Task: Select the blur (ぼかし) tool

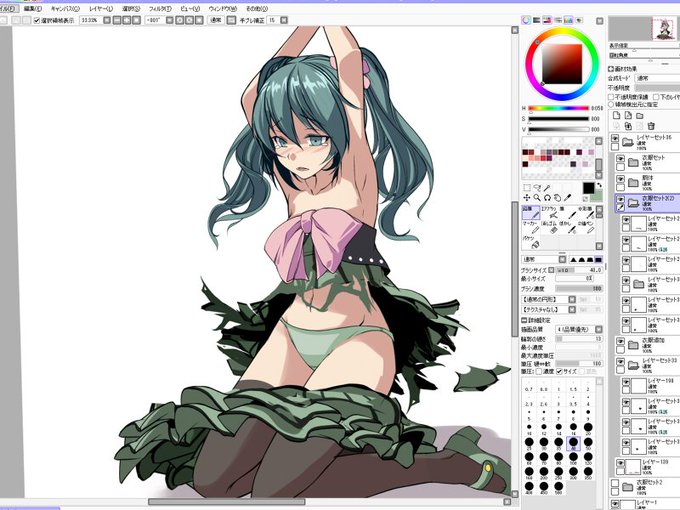Action: pyautogui.click(x=568, y=227)
